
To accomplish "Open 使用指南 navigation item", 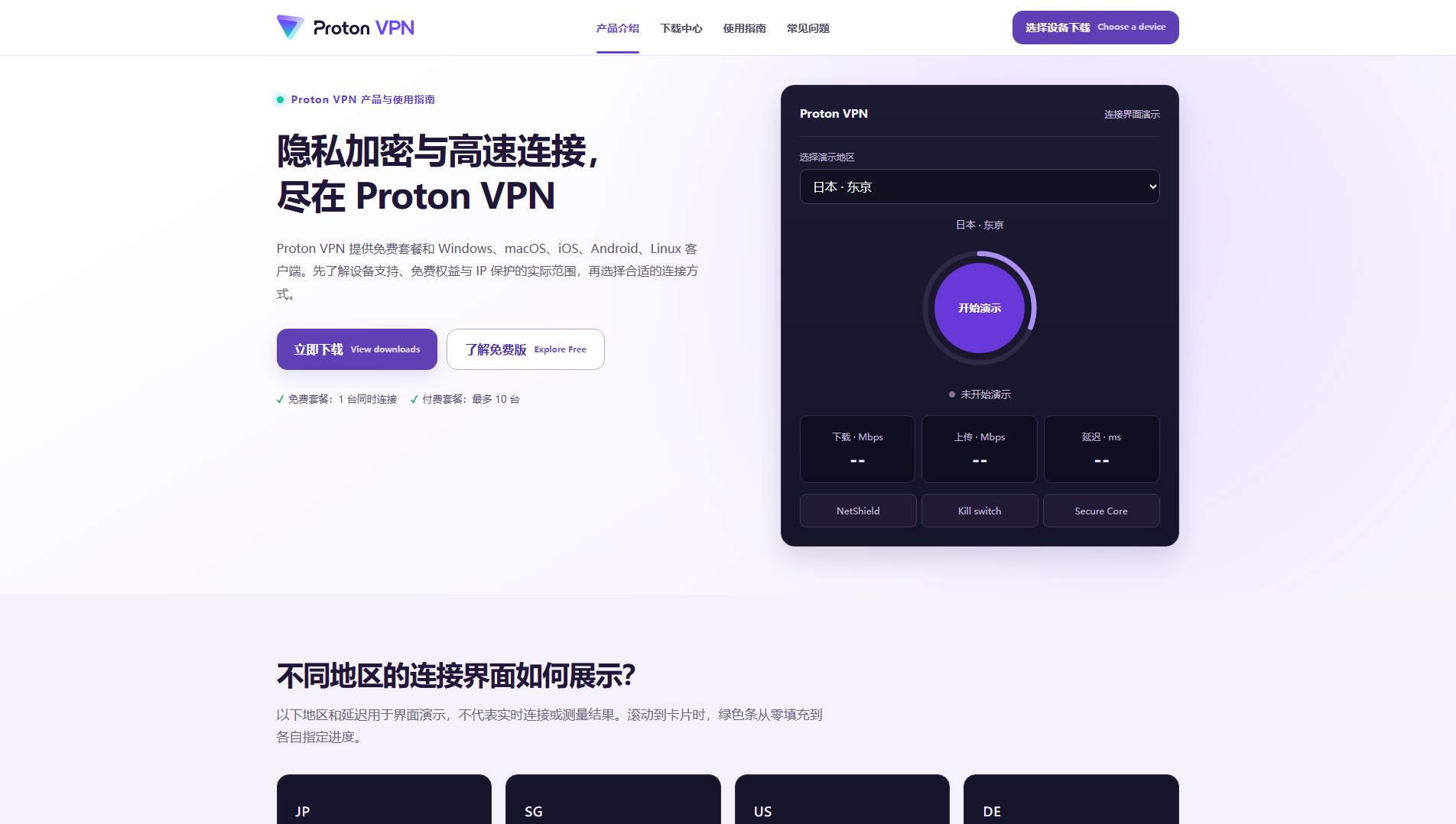I will pos(745,28).
